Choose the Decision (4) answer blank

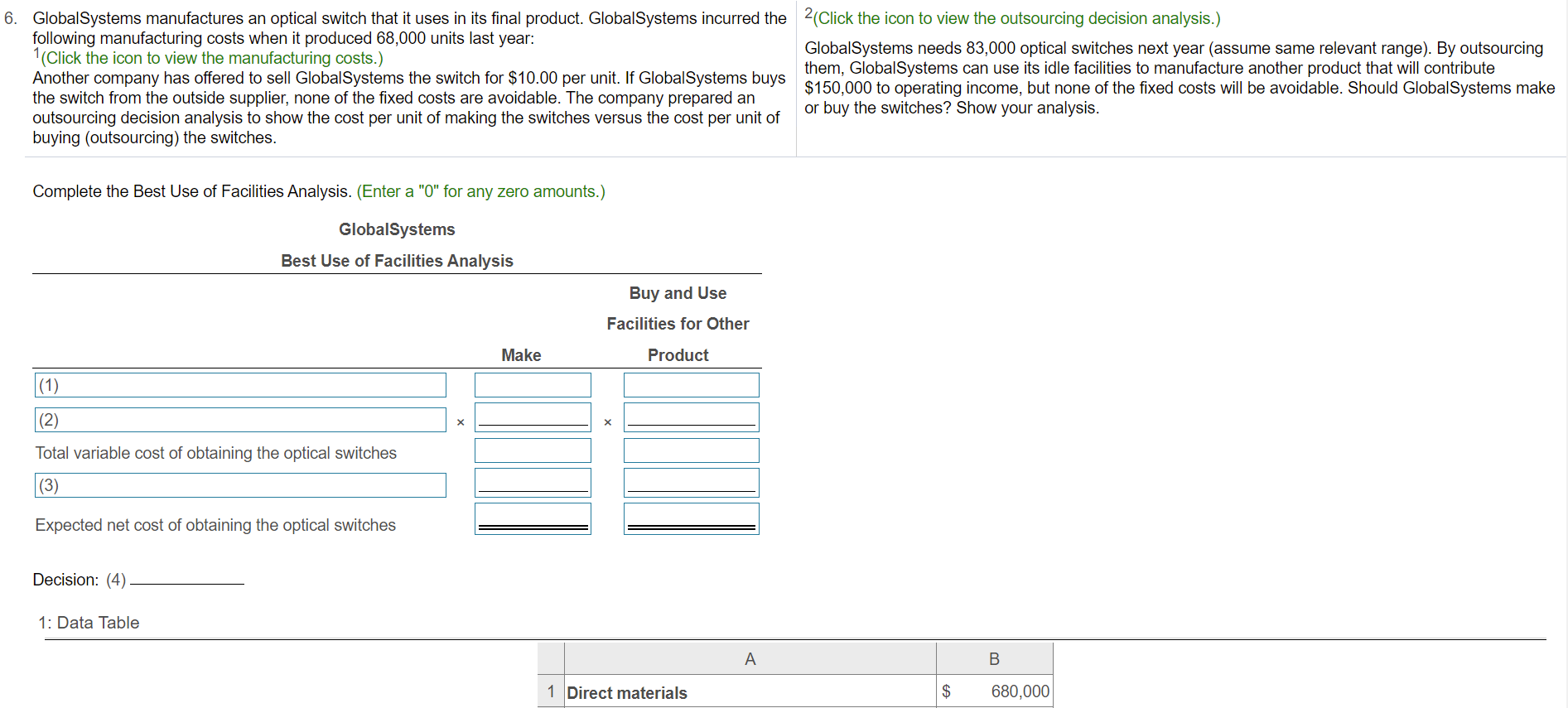pyautogui.click(x=187, y=579)
